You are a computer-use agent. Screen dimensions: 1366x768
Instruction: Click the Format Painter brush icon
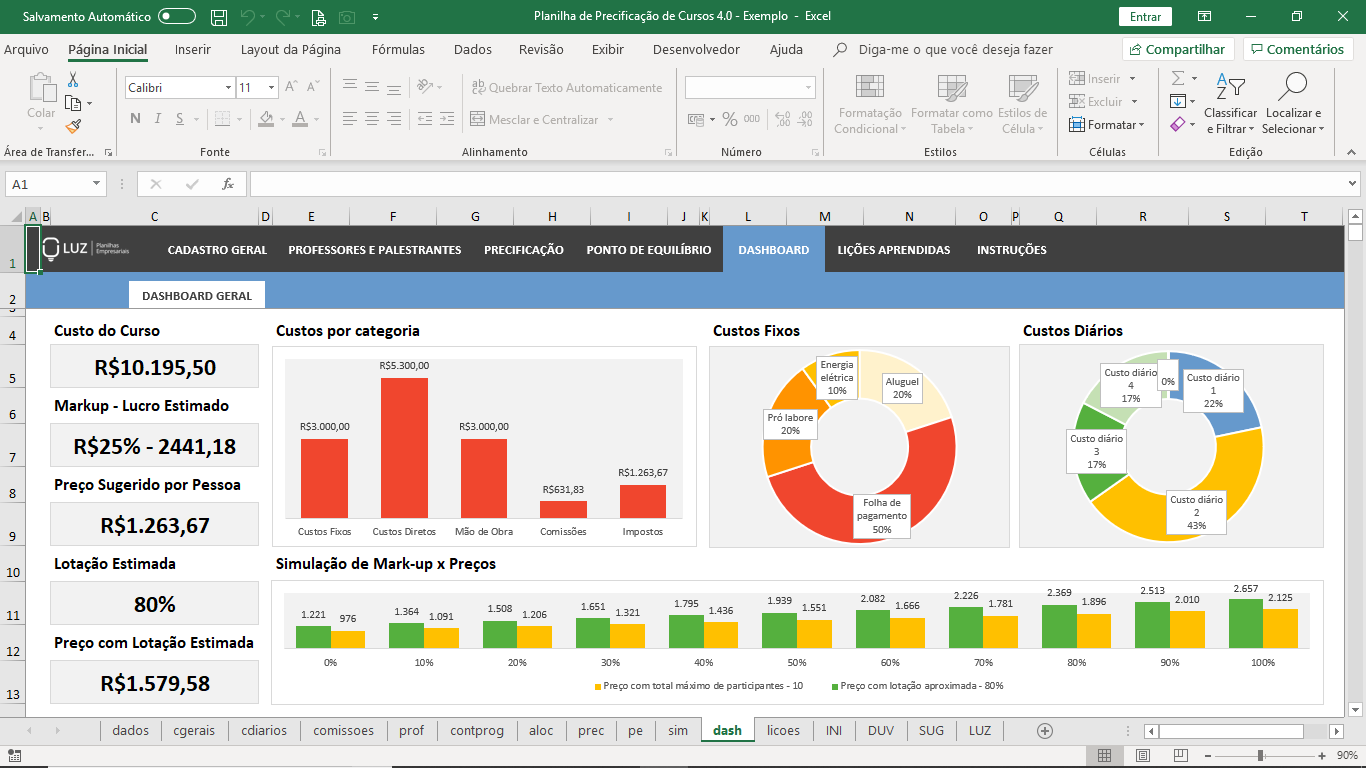[x=73, y=126]
